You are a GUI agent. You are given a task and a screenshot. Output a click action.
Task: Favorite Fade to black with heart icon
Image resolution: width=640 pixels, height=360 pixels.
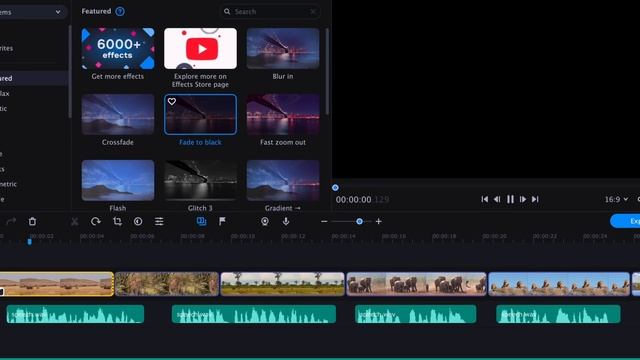(x=172, y=101)
